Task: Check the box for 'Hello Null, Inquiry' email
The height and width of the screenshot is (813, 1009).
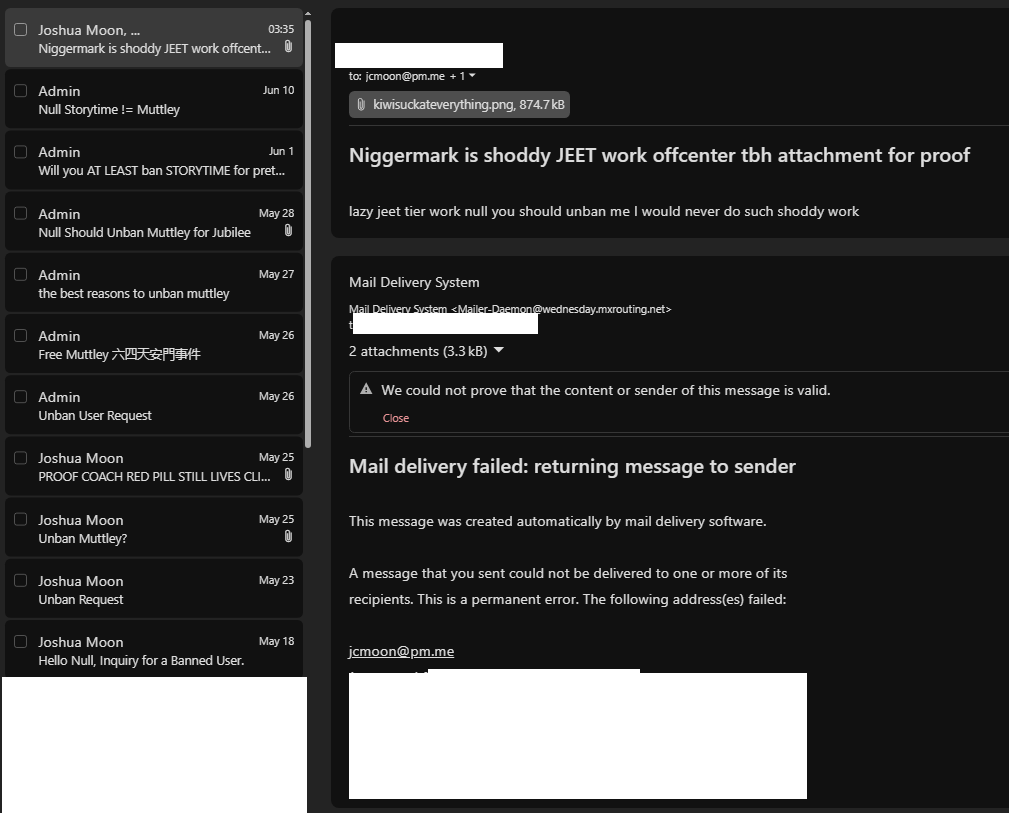Action: click(20, 642)
